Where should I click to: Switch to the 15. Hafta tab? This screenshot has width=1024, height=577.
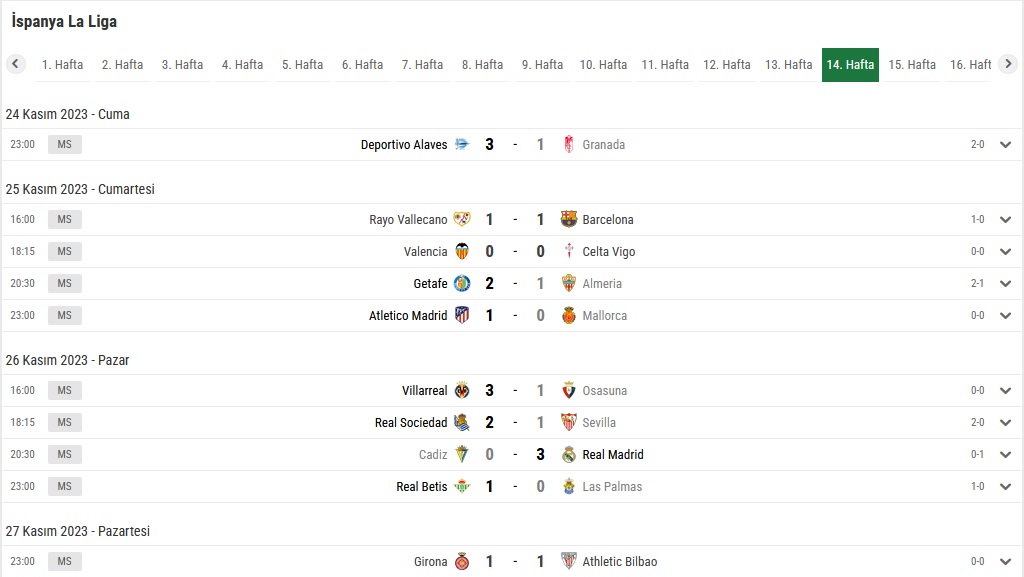(912, 65)
